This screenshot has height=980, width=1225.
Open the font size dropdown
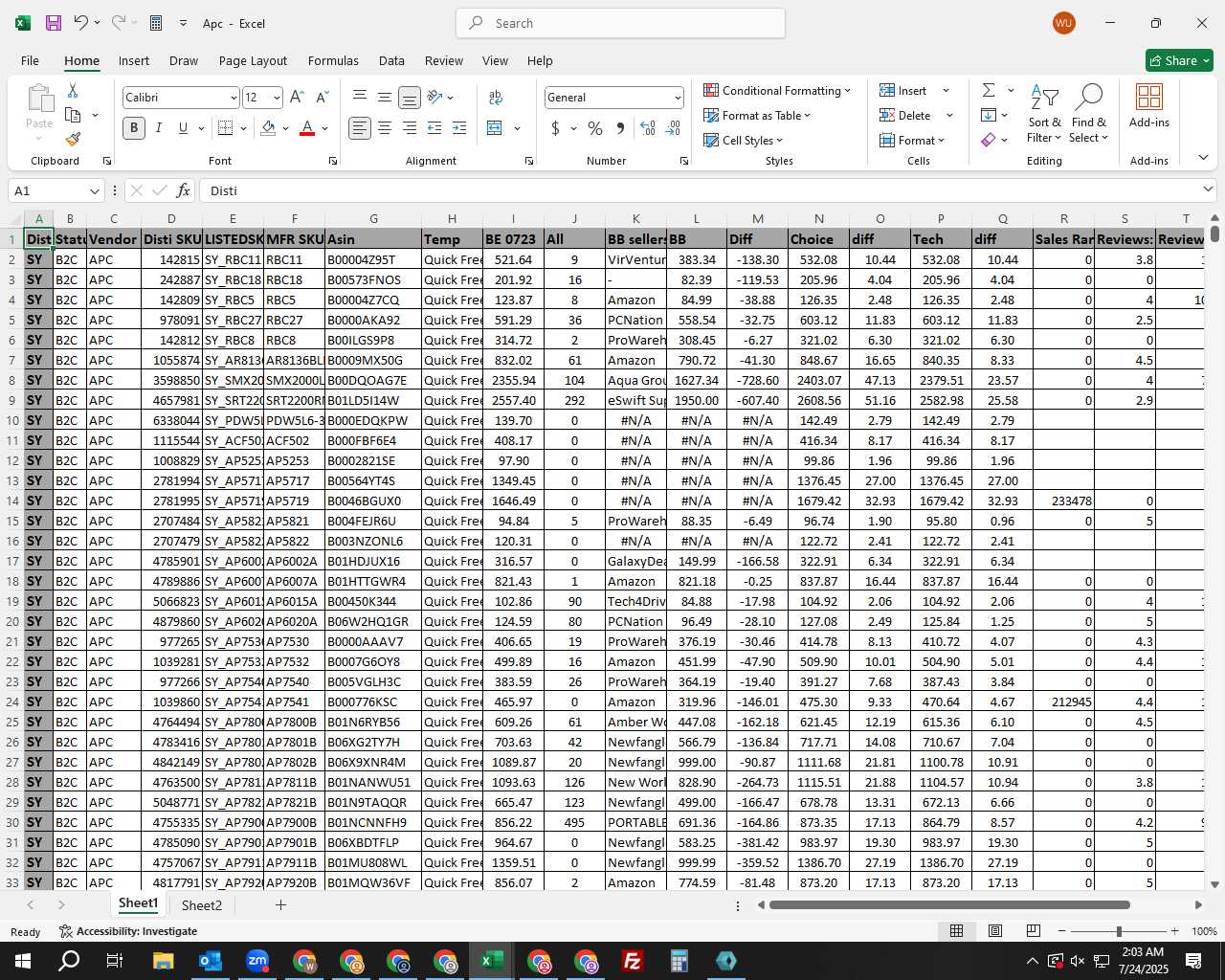coord(277,98)
